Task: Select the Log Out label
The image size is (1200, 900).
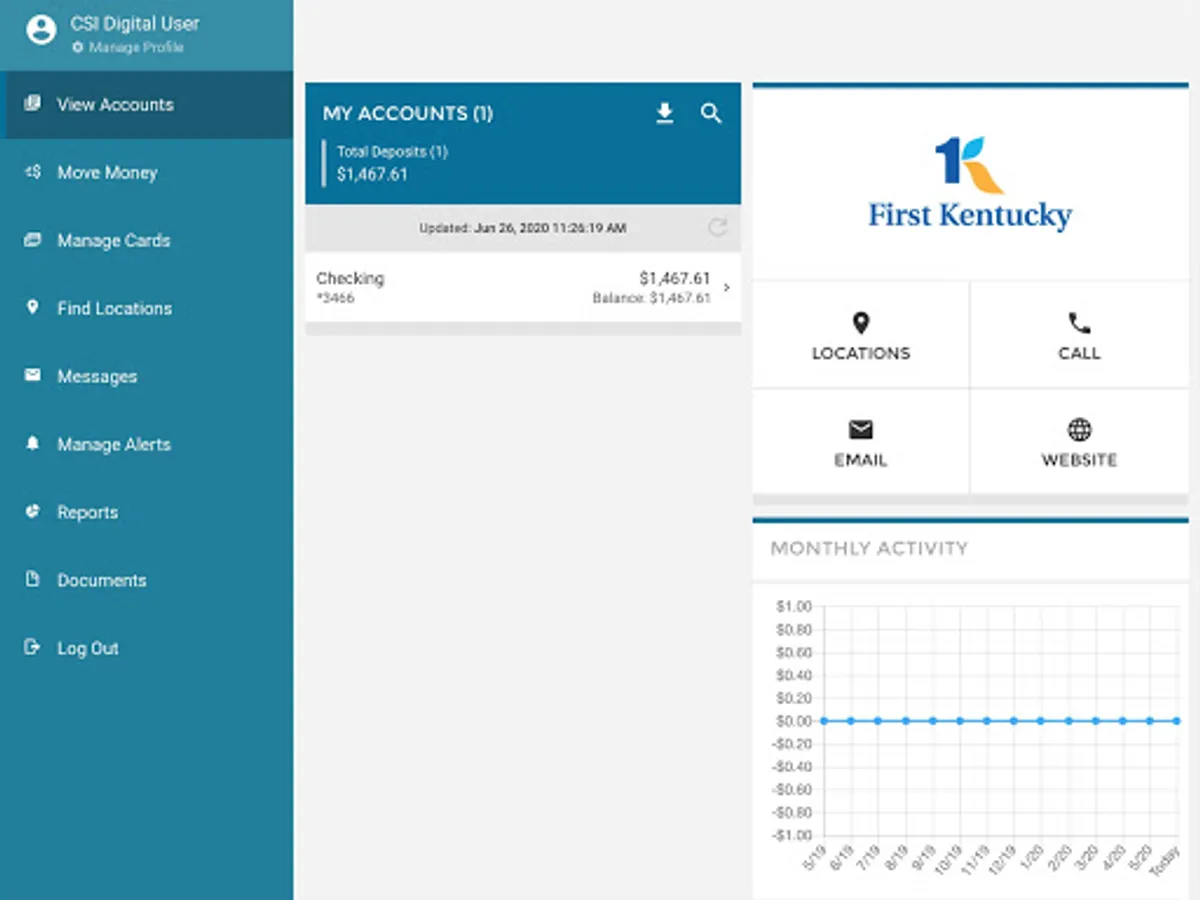Action: pyautogui.click(x=88, y=648)
